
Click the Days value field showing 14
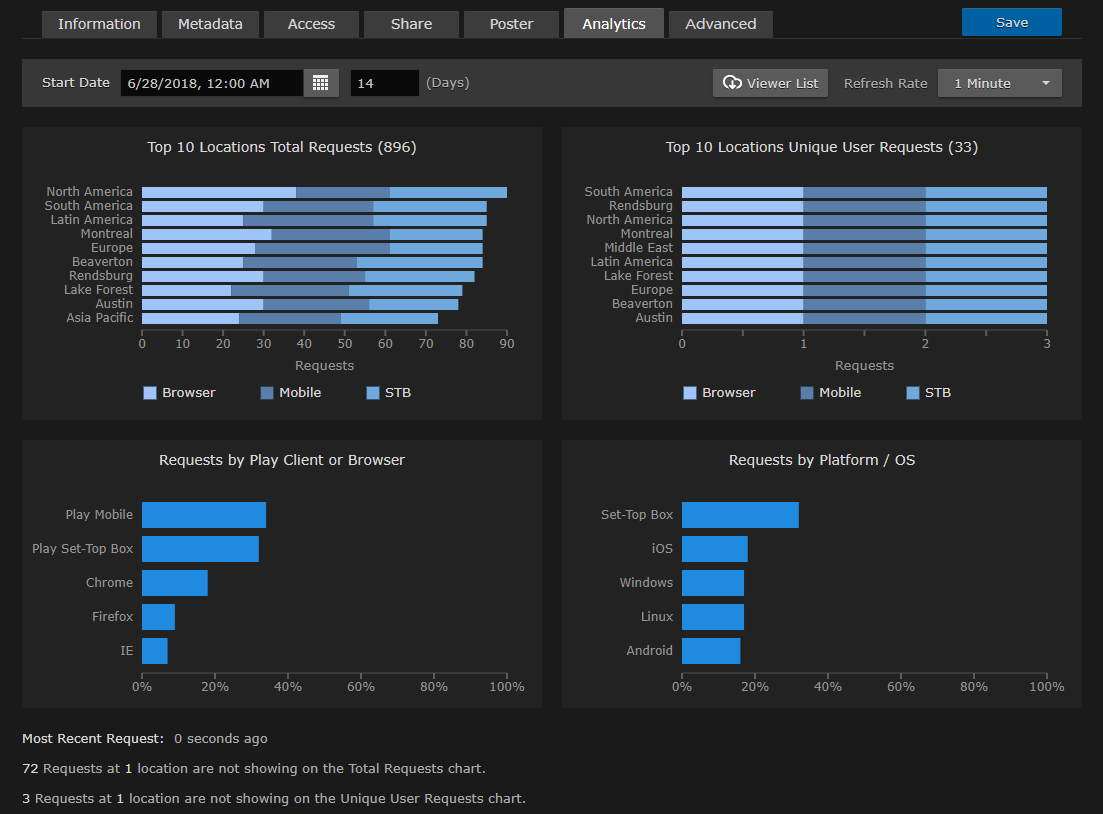tap(384, 82)
